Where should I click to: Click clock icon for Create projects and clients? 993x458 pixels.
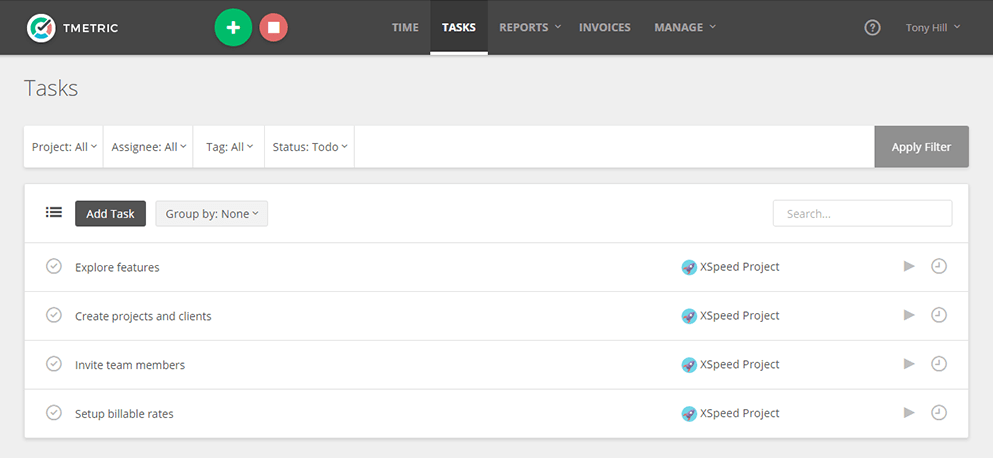point(938,315)
